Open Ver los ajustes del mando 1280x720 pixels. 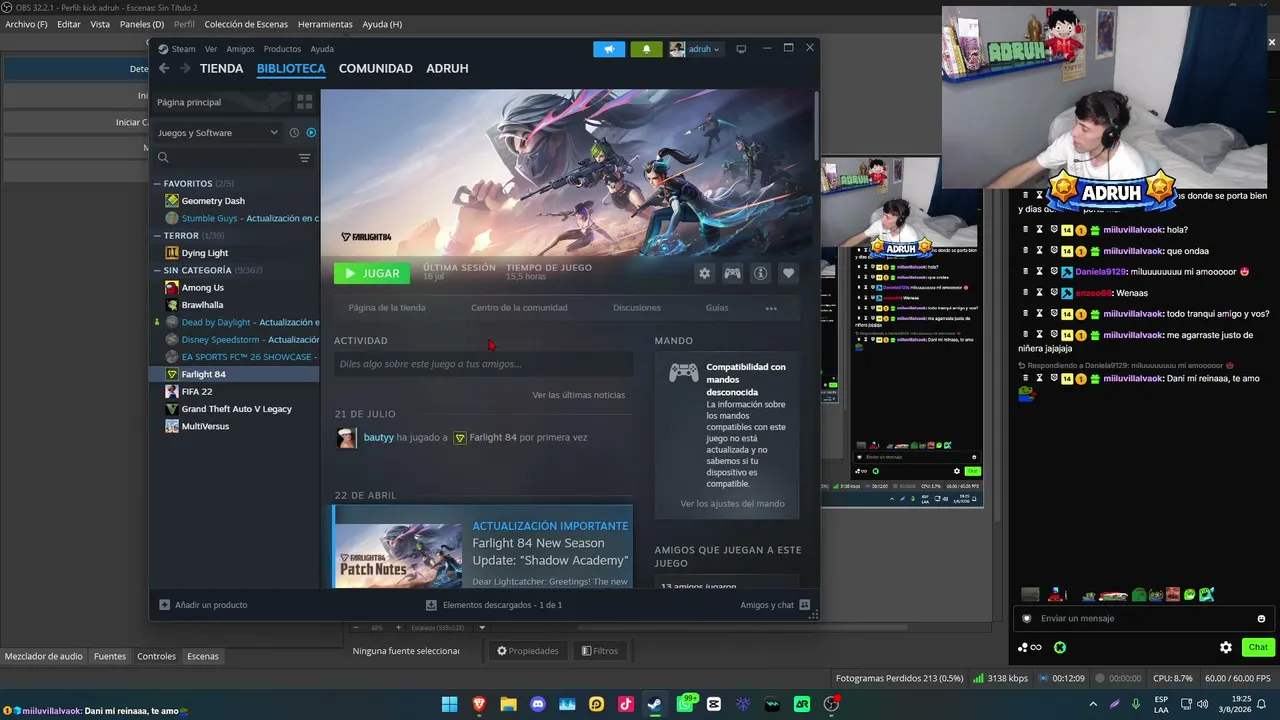point(732,504)
